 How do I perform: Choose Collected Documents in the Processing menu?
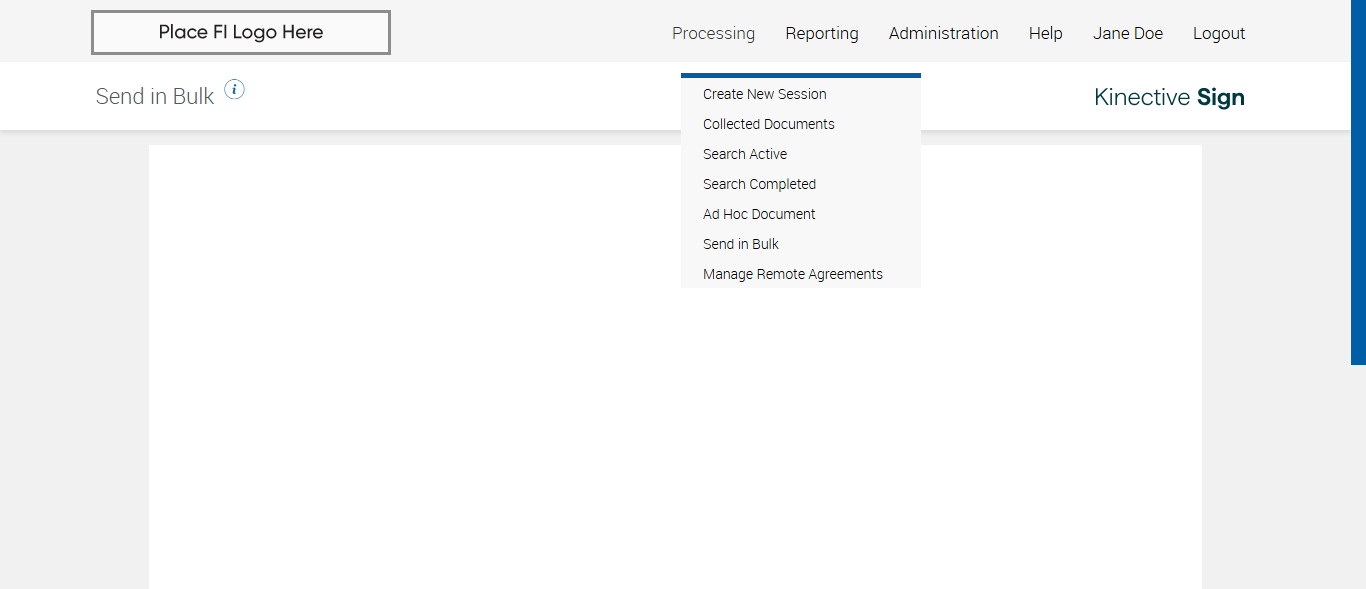768,124
